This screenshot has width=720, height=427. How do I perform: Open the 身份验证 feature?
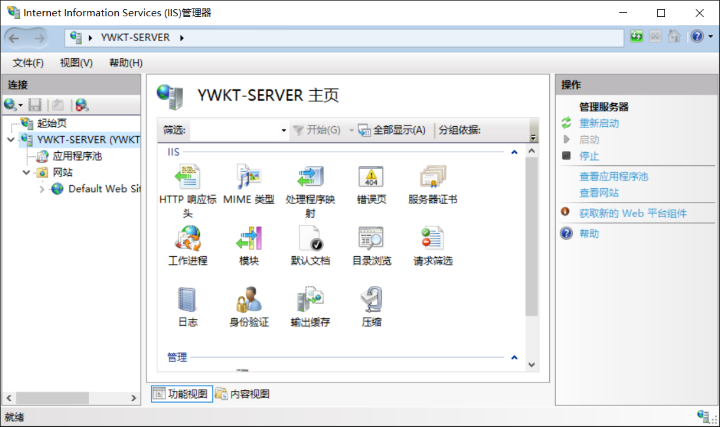249,307
